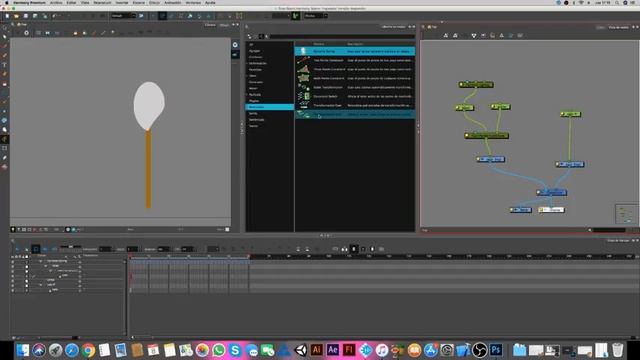
Task: Select the Eraser tool
Action: pyautogui.click(x=4, y=84)
